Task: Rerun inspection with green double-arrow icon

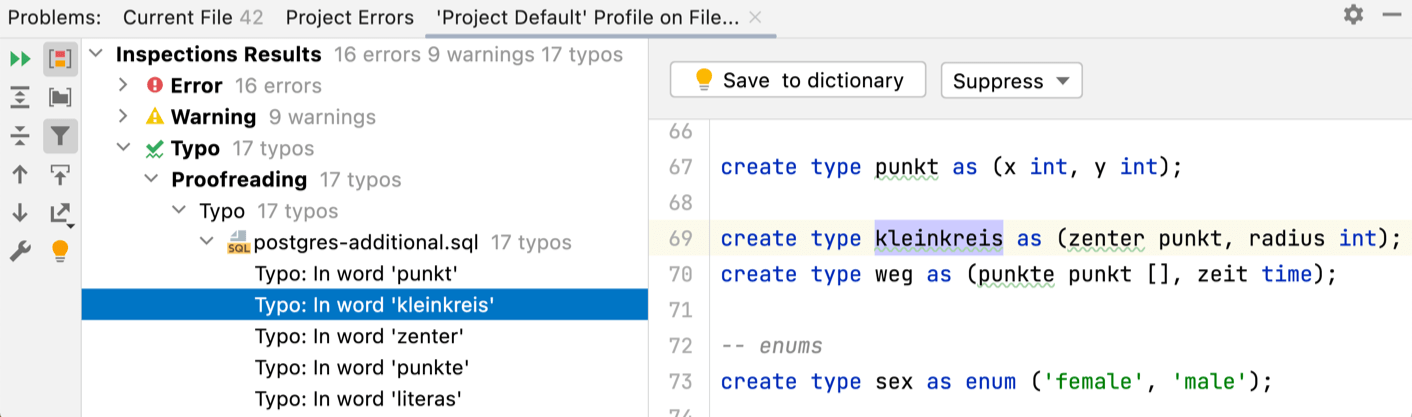Action: pyautogui.click(x=20, y=59)
